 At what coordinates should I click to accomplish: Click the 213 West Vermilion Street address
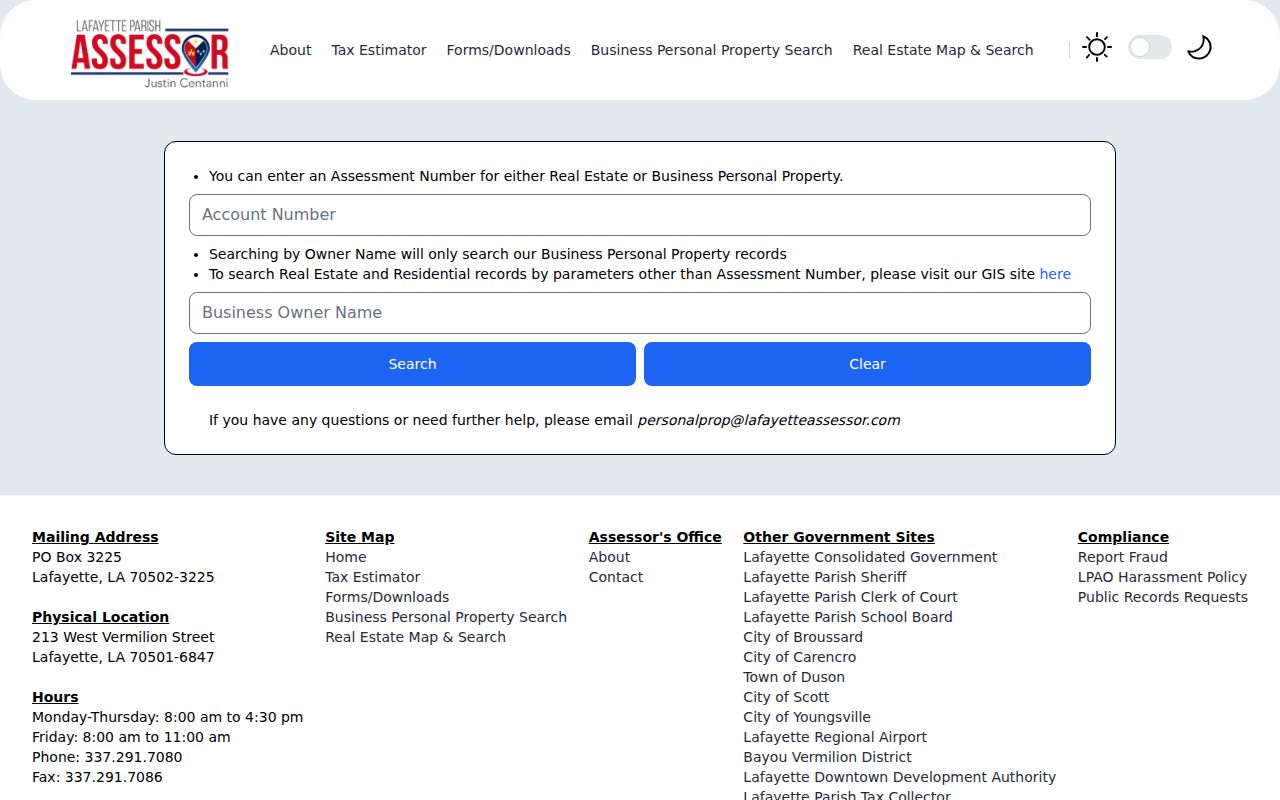123,637
